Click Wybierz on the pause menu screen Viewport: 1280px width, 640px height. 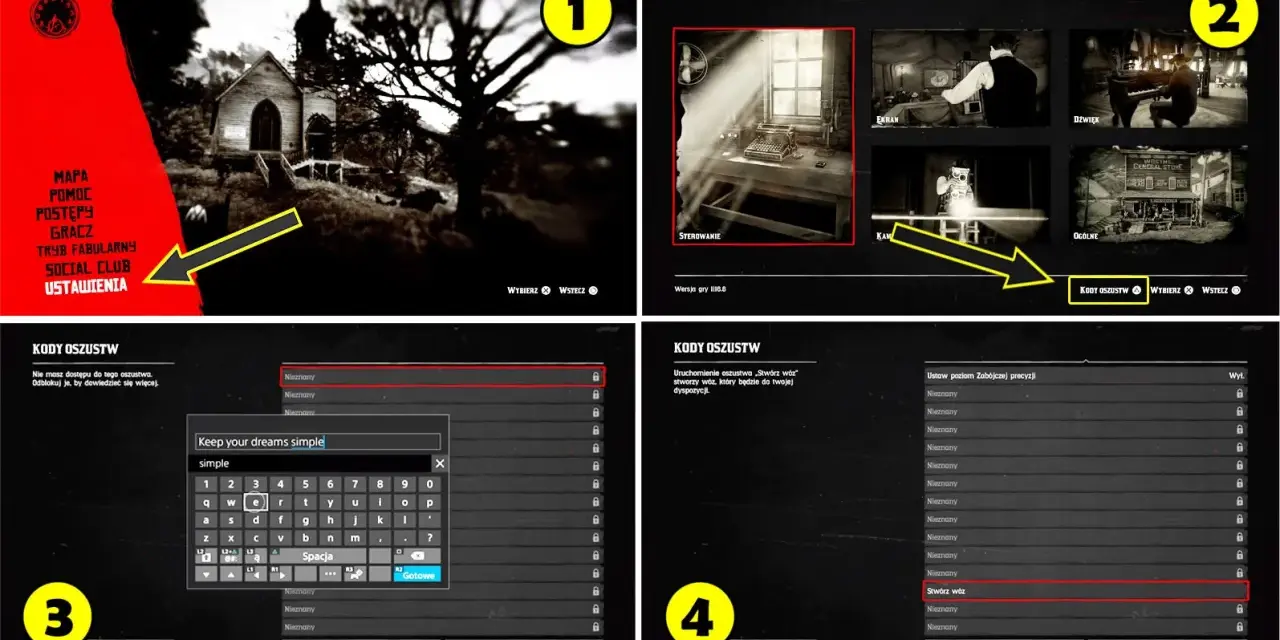[529, 291]
